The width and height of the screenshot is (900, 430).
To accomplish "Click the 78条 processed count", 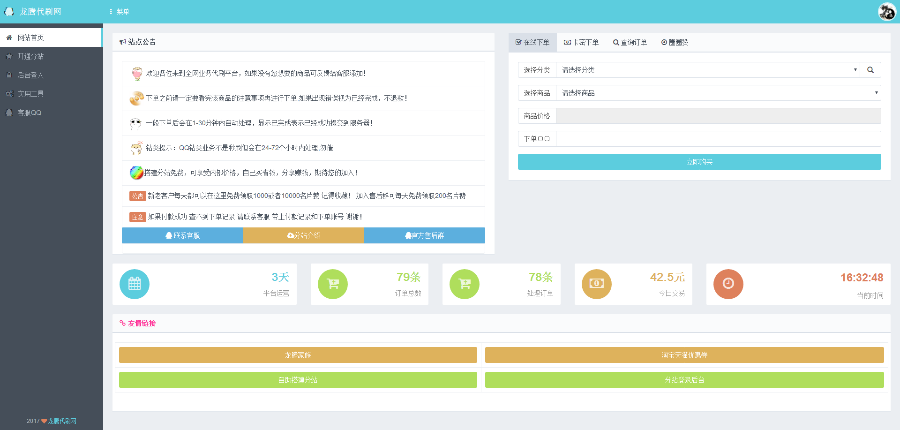I will tap(540, 277).
